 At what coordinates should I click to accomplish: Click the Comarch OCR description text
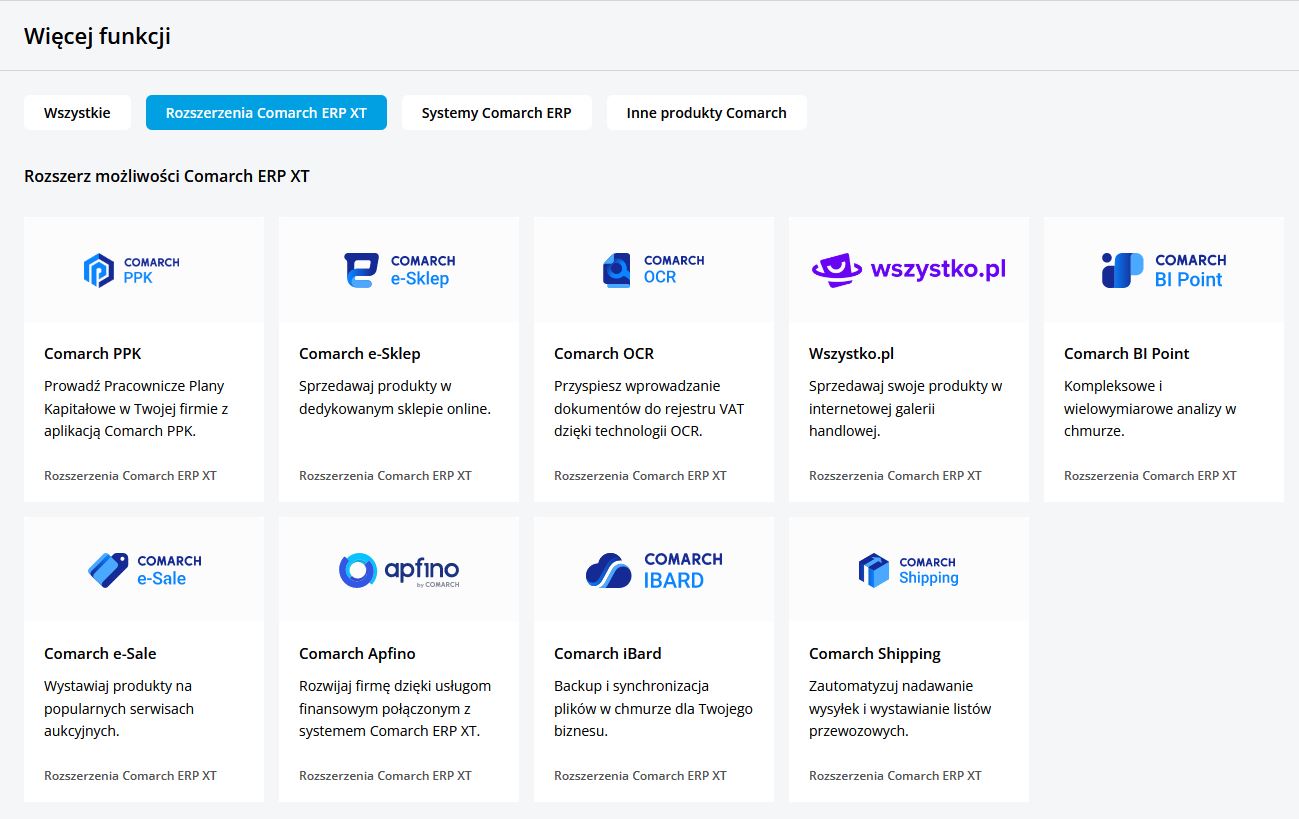tap(649, 408)
